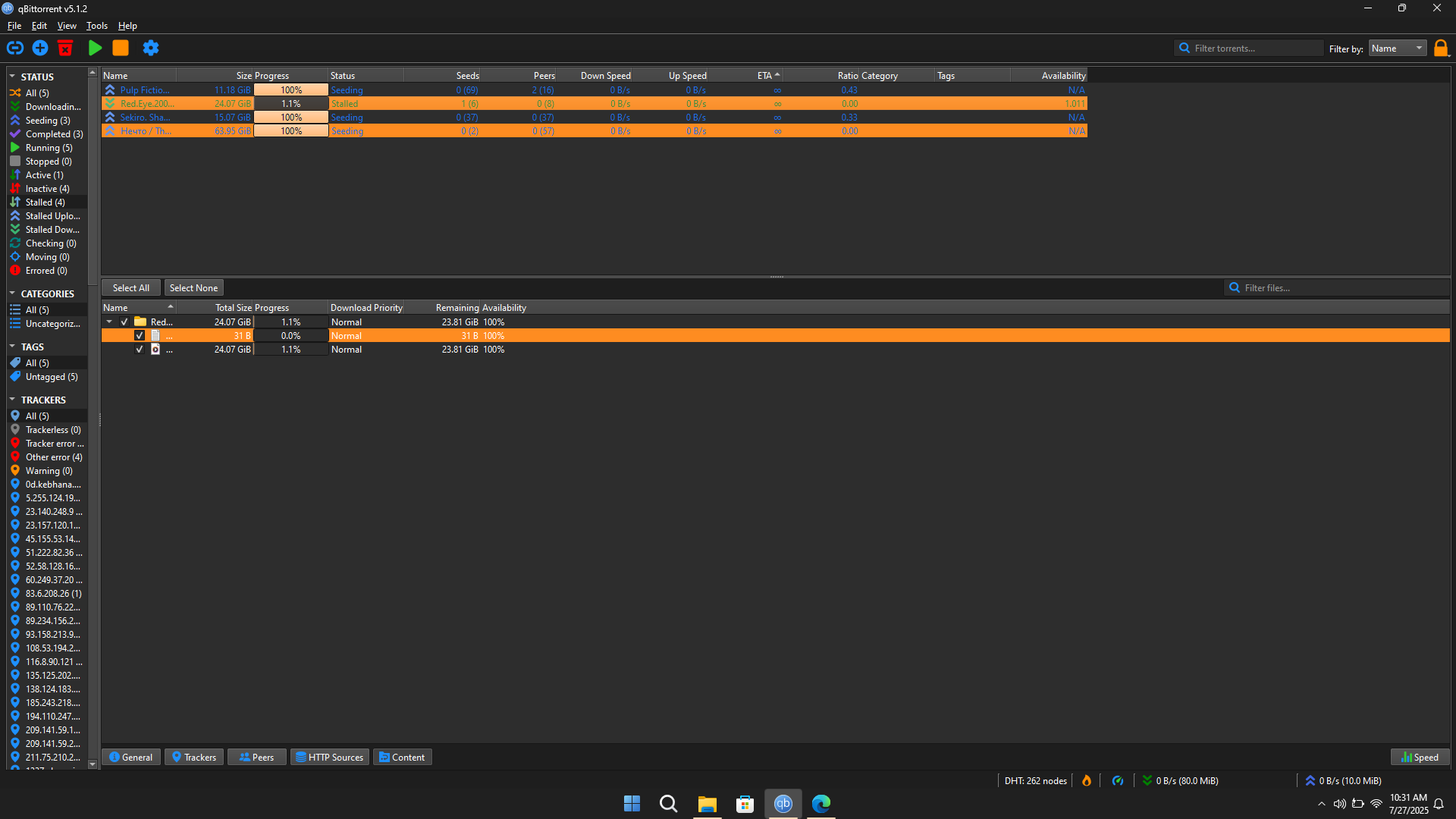Click the Add Torrent File plus icon
Screen dimensions: 1456x819
(x=40, y=48)
